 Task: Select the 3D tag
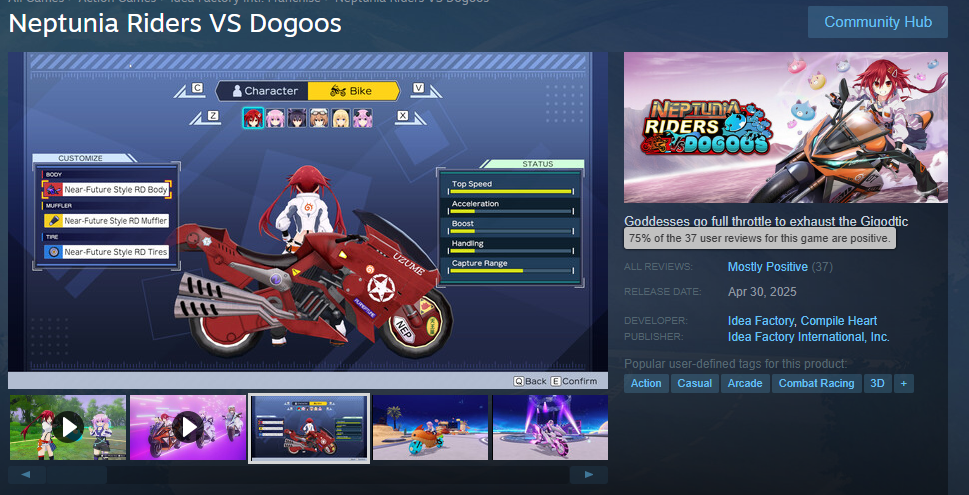pyautogui.click(x=877, y=383)
